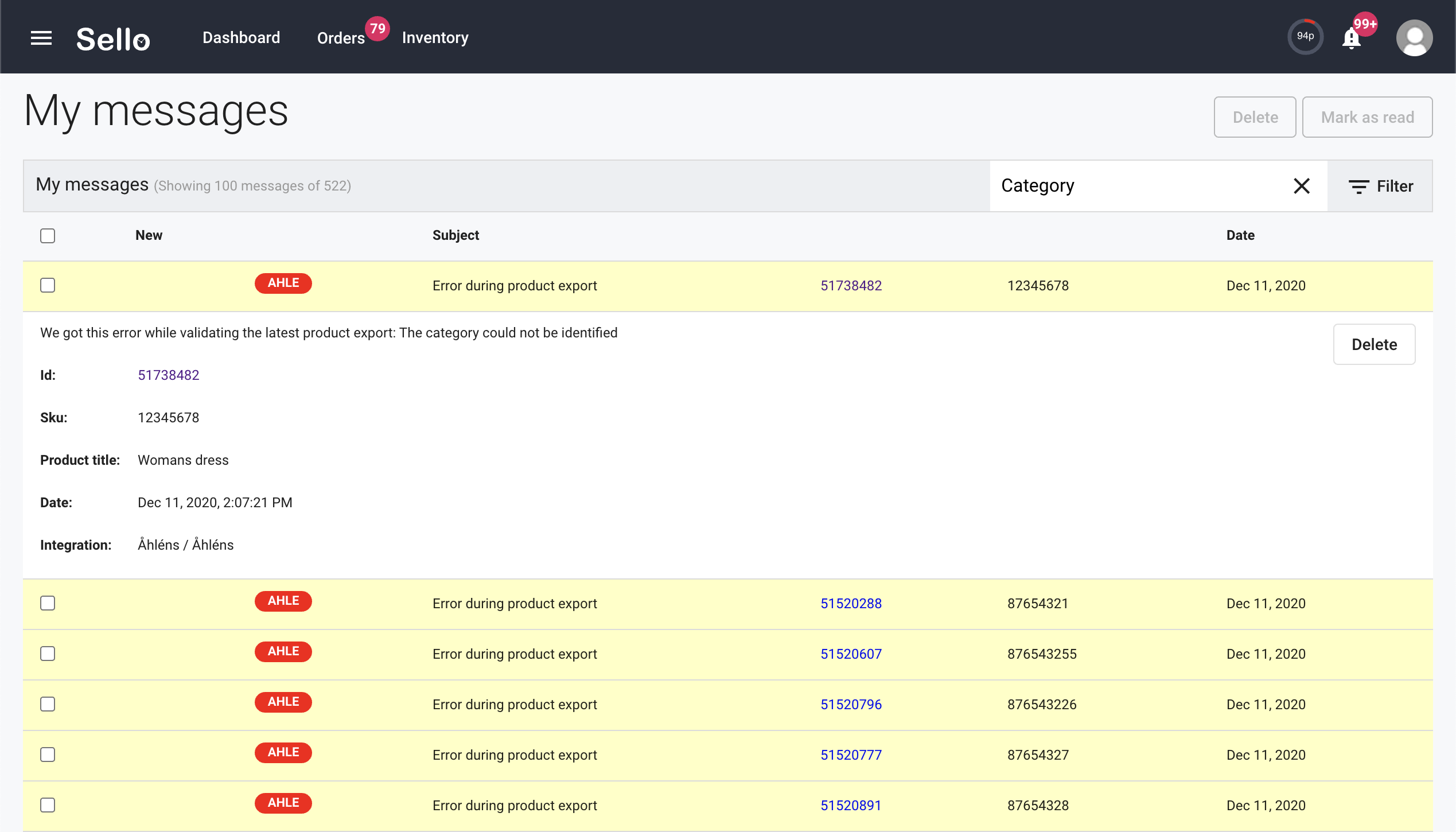Open the hamburger menu
1456x832 pixels.
(41, 38)
